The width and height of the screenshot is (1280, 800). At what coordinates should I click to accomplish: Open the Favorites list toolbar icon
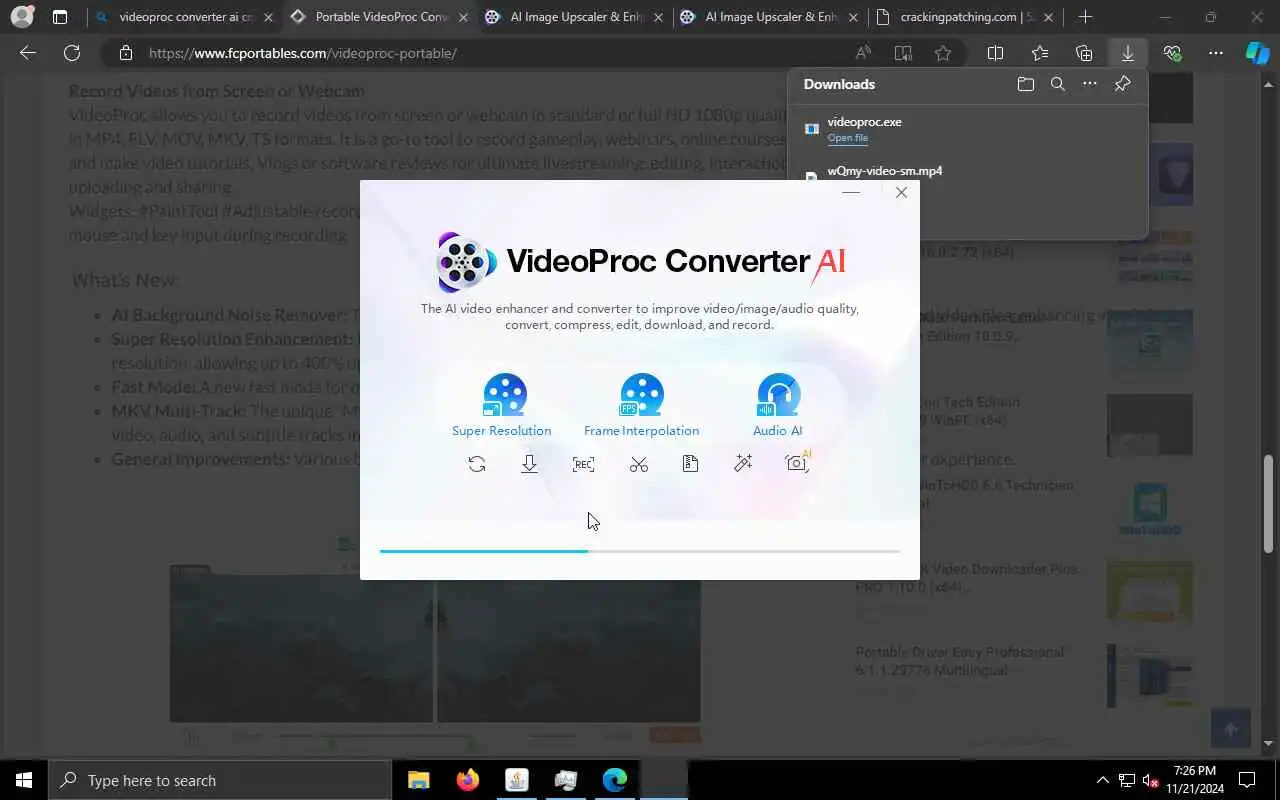pyautogui.click(x=1040, y=53)
